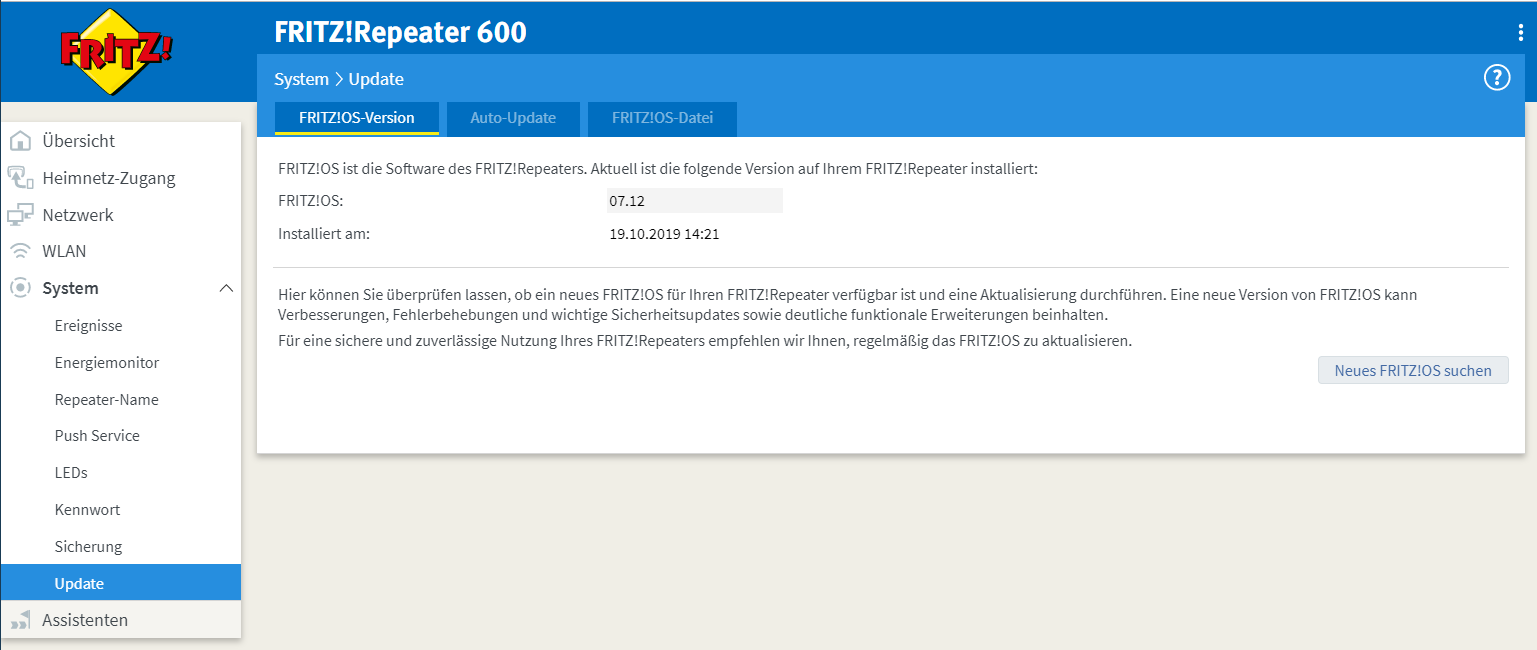Collapse the System menu chevron
Screen dimensions: 1537x650
226,288
